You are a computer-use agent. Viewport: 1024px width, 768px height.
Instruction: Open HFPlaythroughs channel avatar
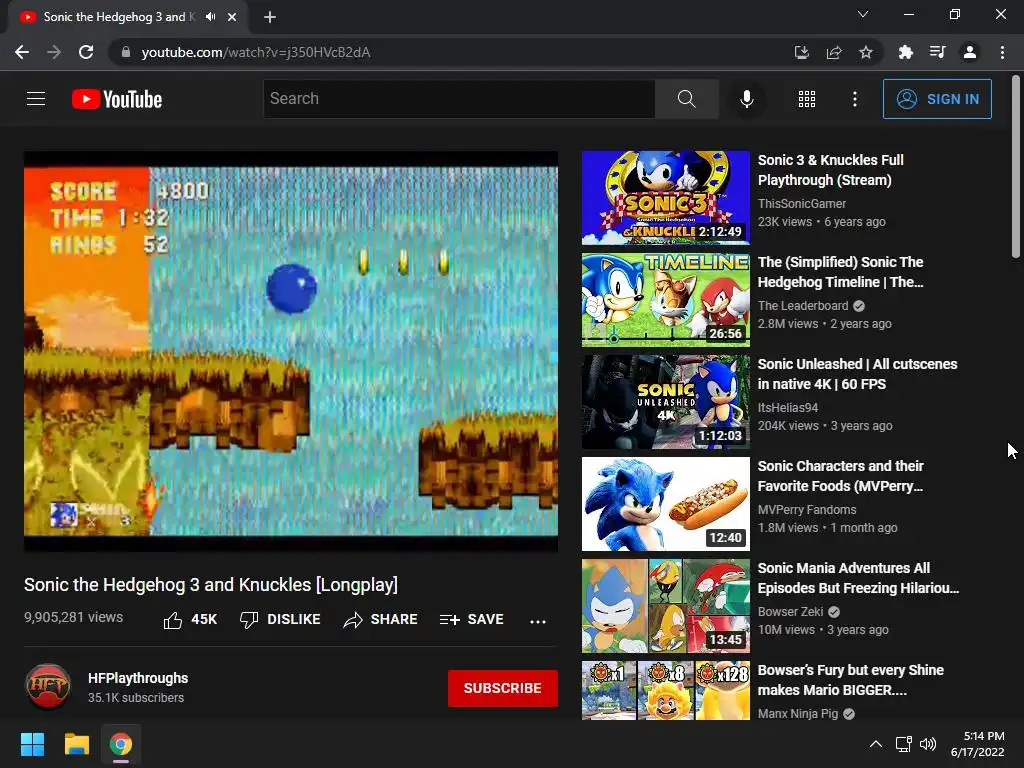click(x=48, y=686)
